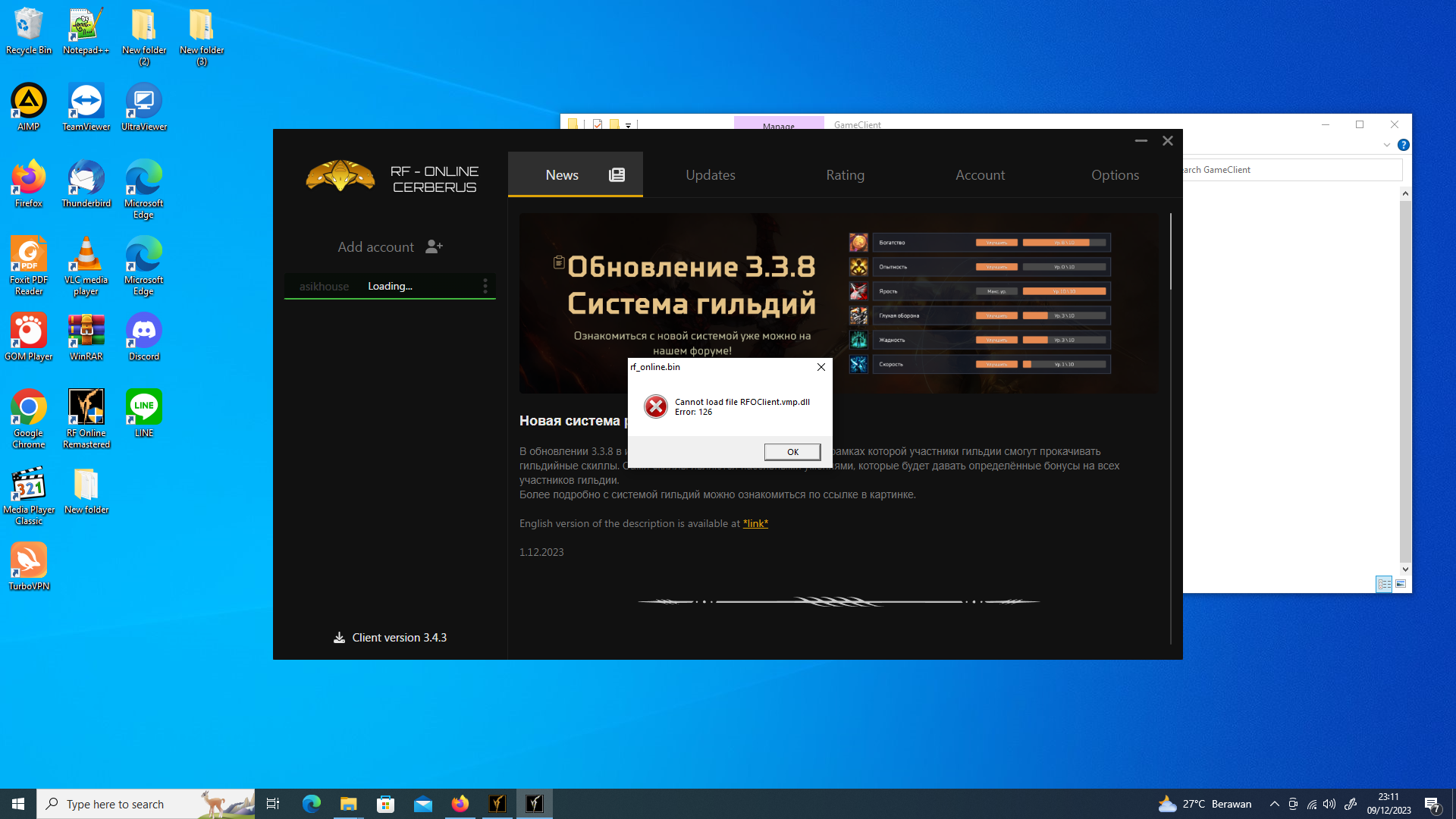Switch Explorer to large icons view

tap(1401, 584)
